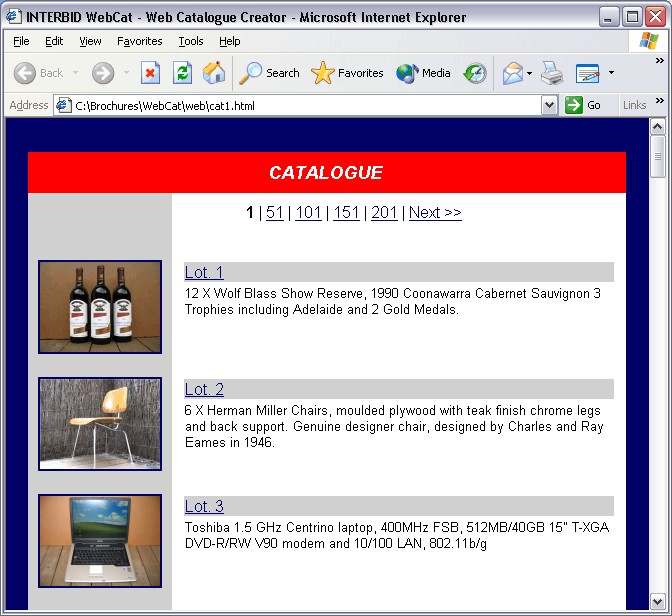Click the Forward navigation arrow icon
Image resolution: width=672 pixels, height=616 pixels.
(103, 73)
